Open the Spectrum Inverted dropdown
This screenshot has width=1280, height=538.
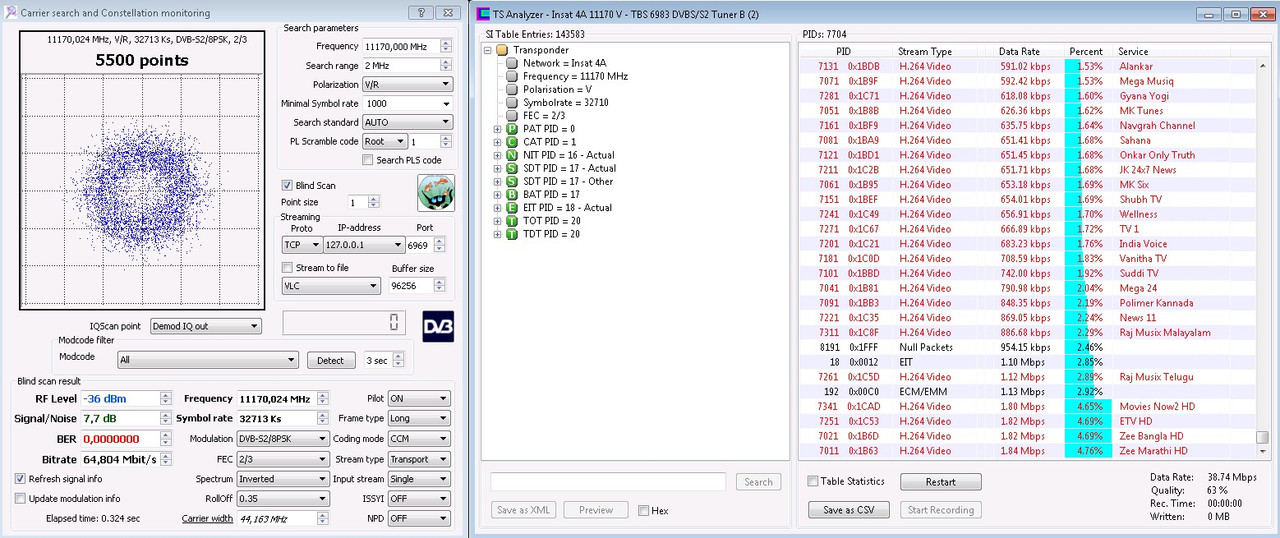click(x=283, y=479)
